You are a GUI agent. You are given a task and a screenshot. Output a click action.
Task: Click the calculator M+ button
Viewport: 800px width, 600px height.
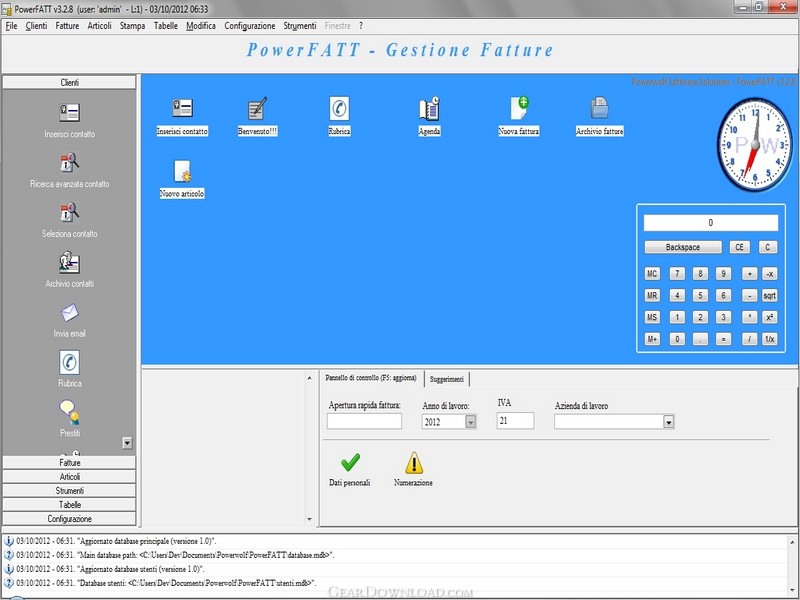(x=652, y=339)
